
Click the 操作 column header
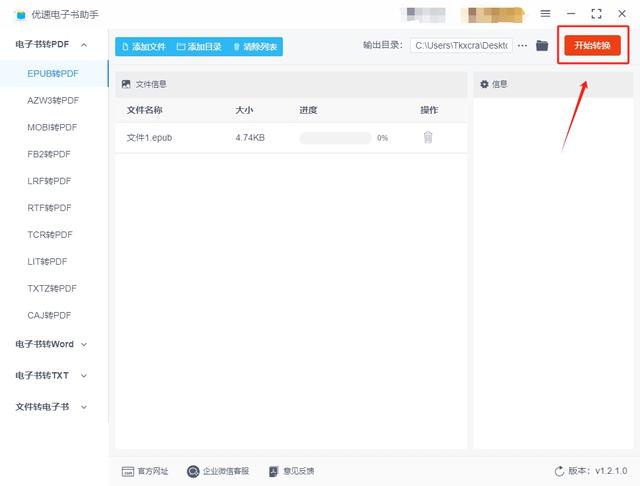click(429, 110)
